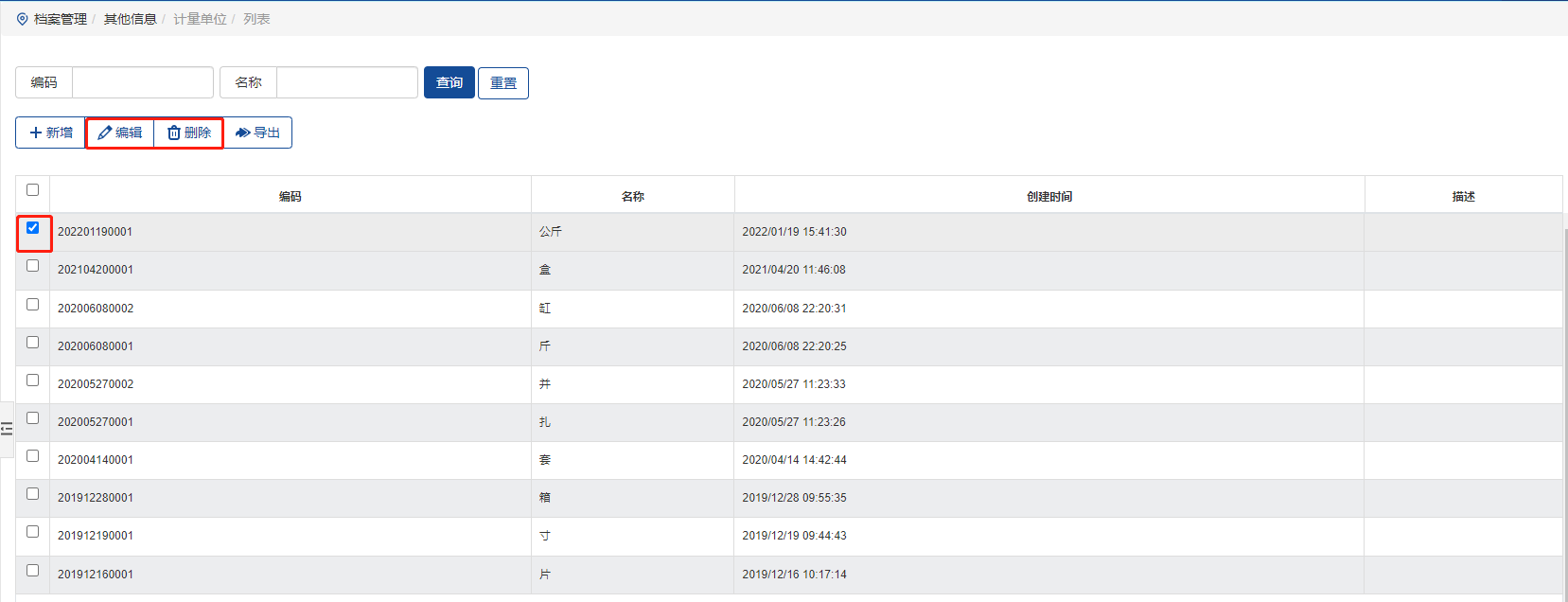Click the 编辑 edit pencil button
The height and width of the screenshot is (602, 1568).
tap(120, 133)
